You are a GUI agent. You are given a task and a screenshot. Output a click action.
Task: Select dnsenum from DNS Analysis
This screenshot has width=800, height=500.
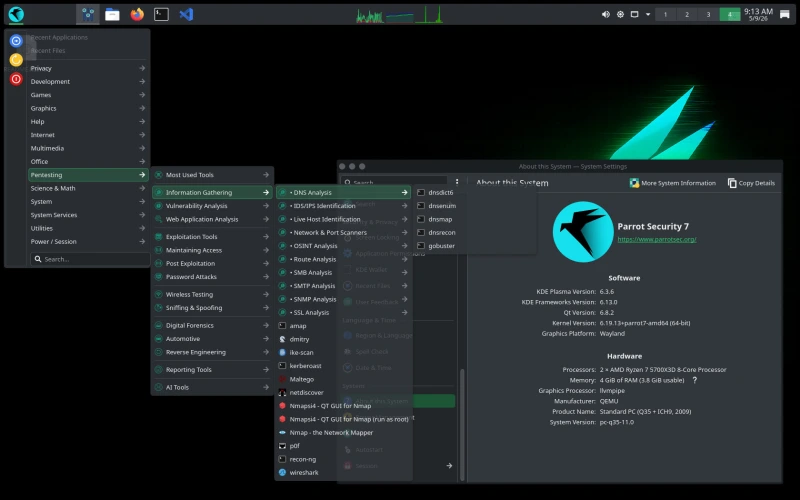(474, 206)
